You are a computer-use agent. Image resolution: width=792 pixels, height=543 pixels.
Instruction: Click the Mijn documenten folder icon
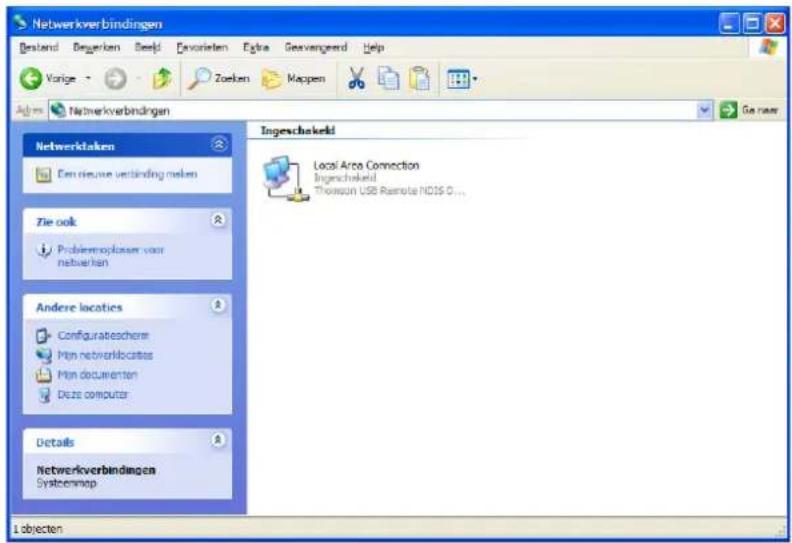click(x=43, y=375)
